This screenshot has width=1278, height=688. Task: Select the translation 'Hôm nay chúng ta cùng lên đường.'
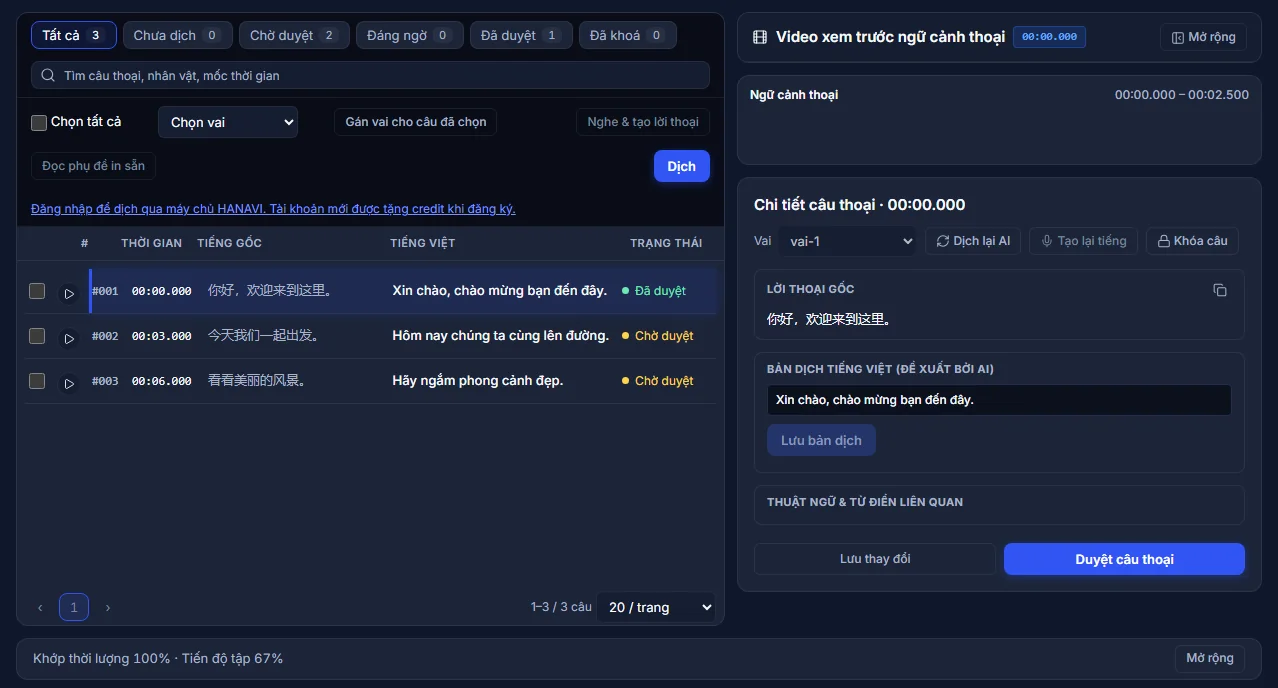tap(501, 336)
